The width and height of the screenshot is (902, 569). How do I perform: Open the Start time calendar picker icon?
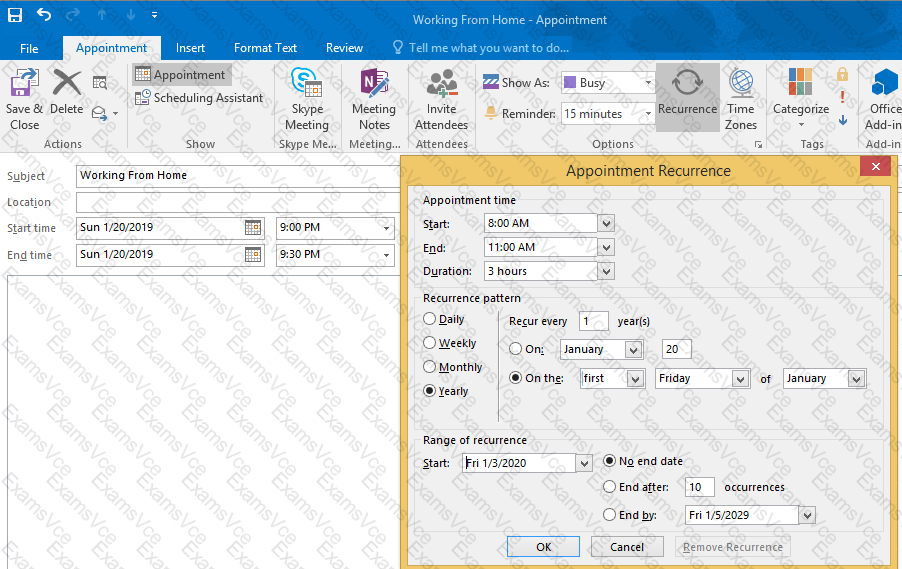click(x=253, y=228)
